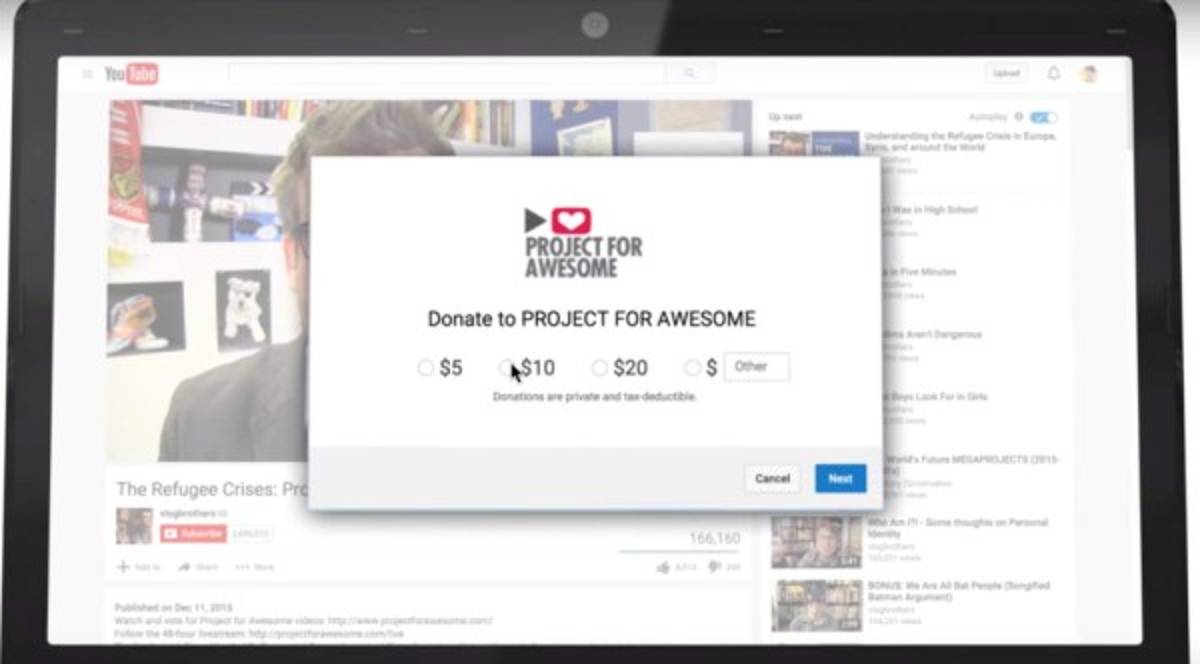1200x664 pixels.
Task: Click the search magnifier icon
Action: click(x=690, y=73)
